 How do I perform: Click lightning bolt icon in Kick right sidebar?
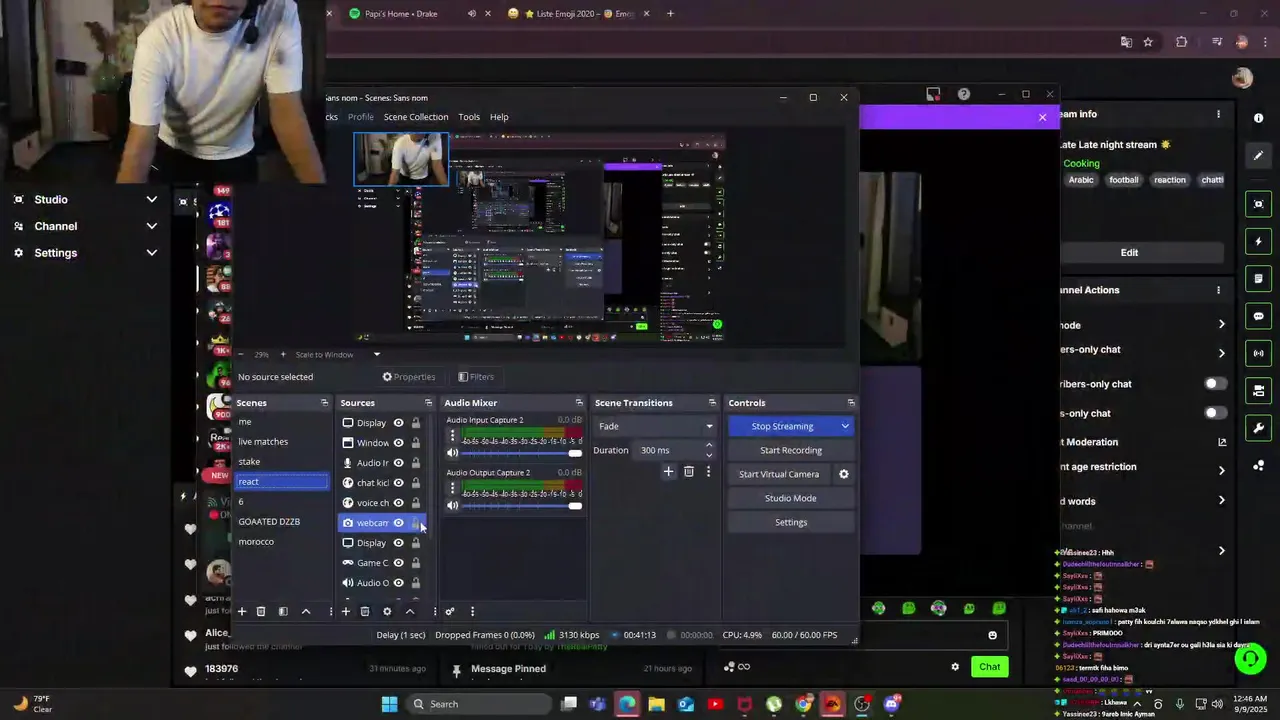click(1258, 242)
